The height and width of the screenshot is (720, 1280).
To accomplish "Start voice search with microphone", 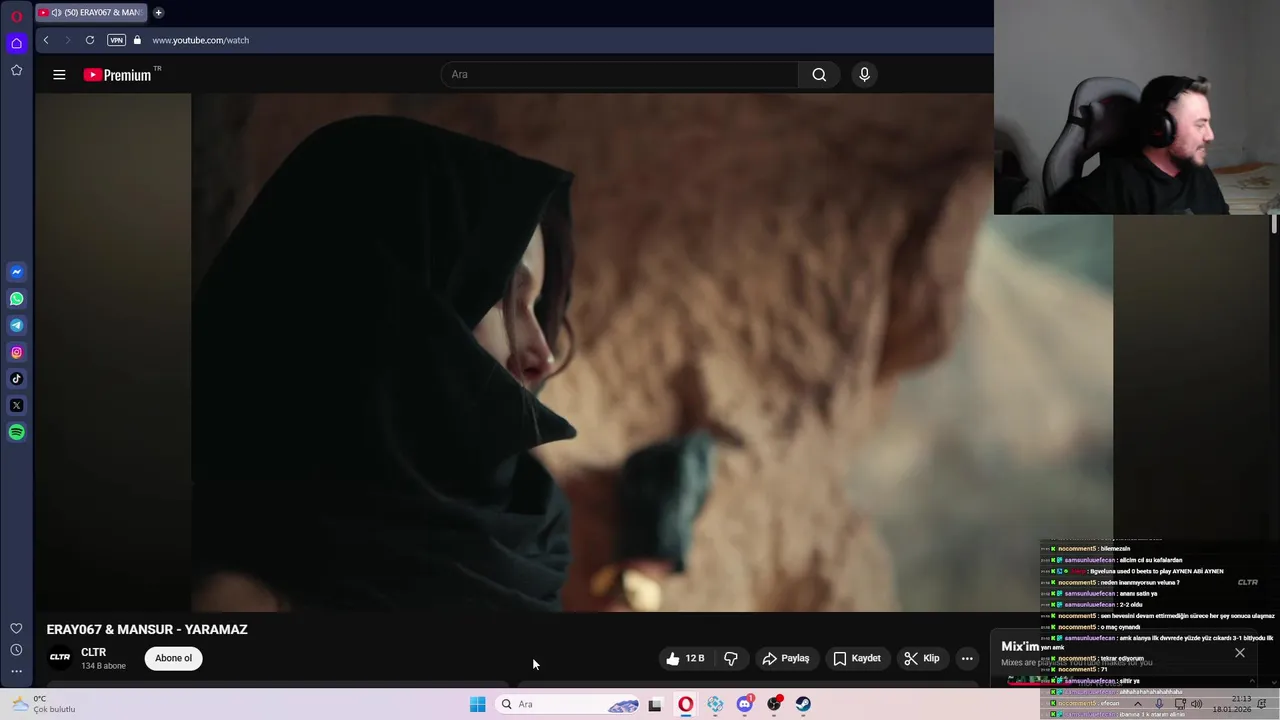I will pos(864,74).
